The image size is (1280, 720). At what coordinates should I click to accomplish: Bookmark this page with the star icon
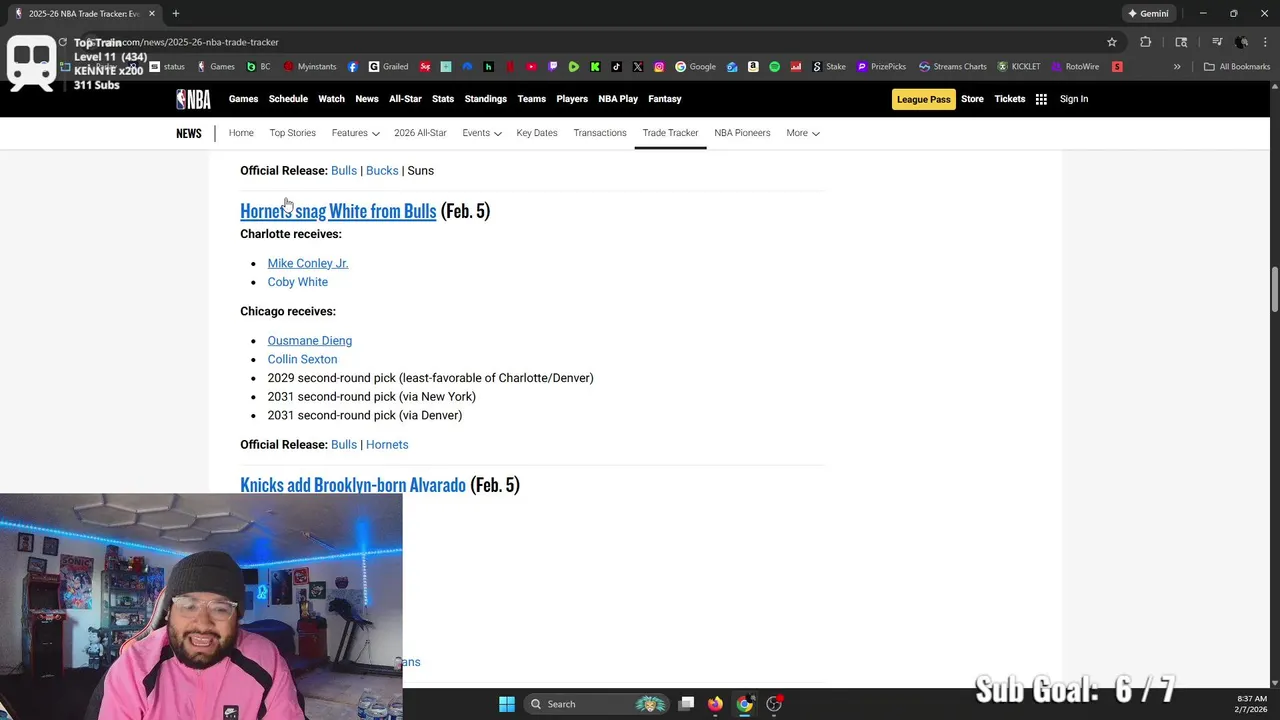pos(1112,42)
